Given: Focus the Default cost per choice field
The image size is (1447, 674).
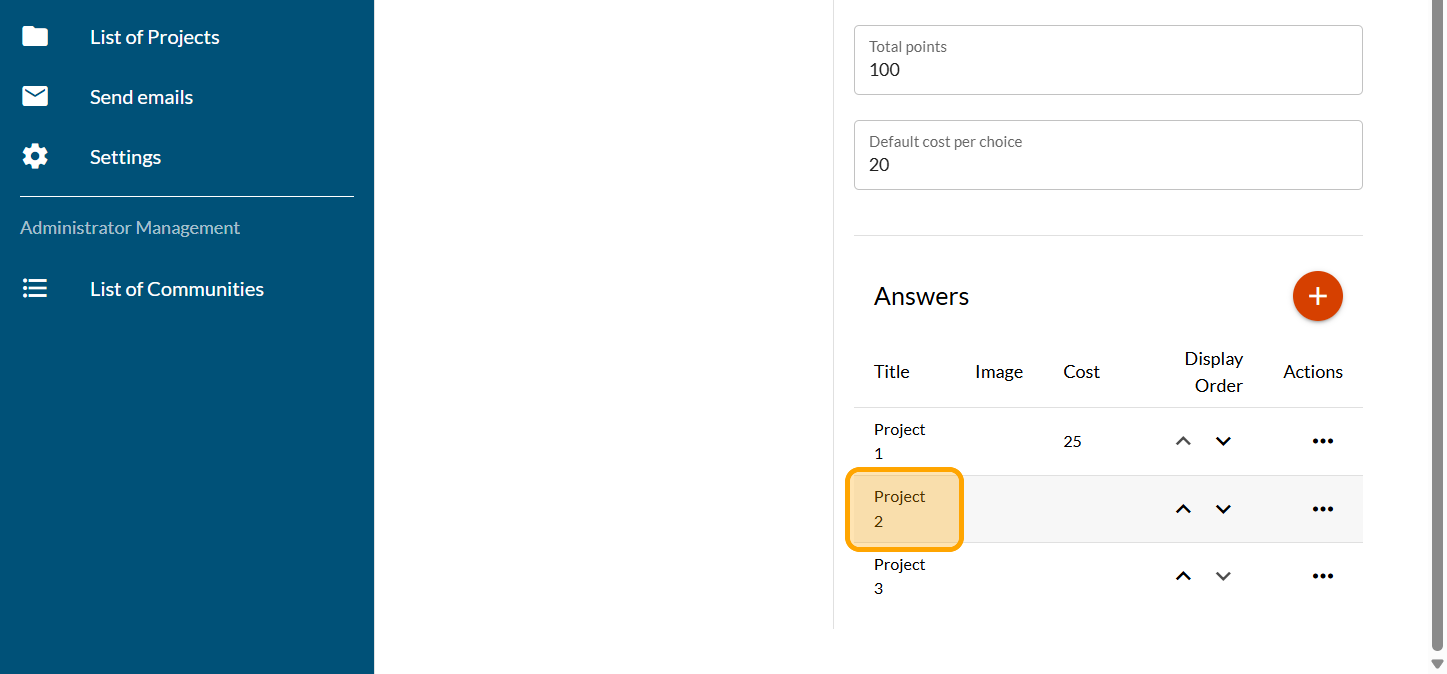Looking at the screenshot, I should coord(1107,164).
